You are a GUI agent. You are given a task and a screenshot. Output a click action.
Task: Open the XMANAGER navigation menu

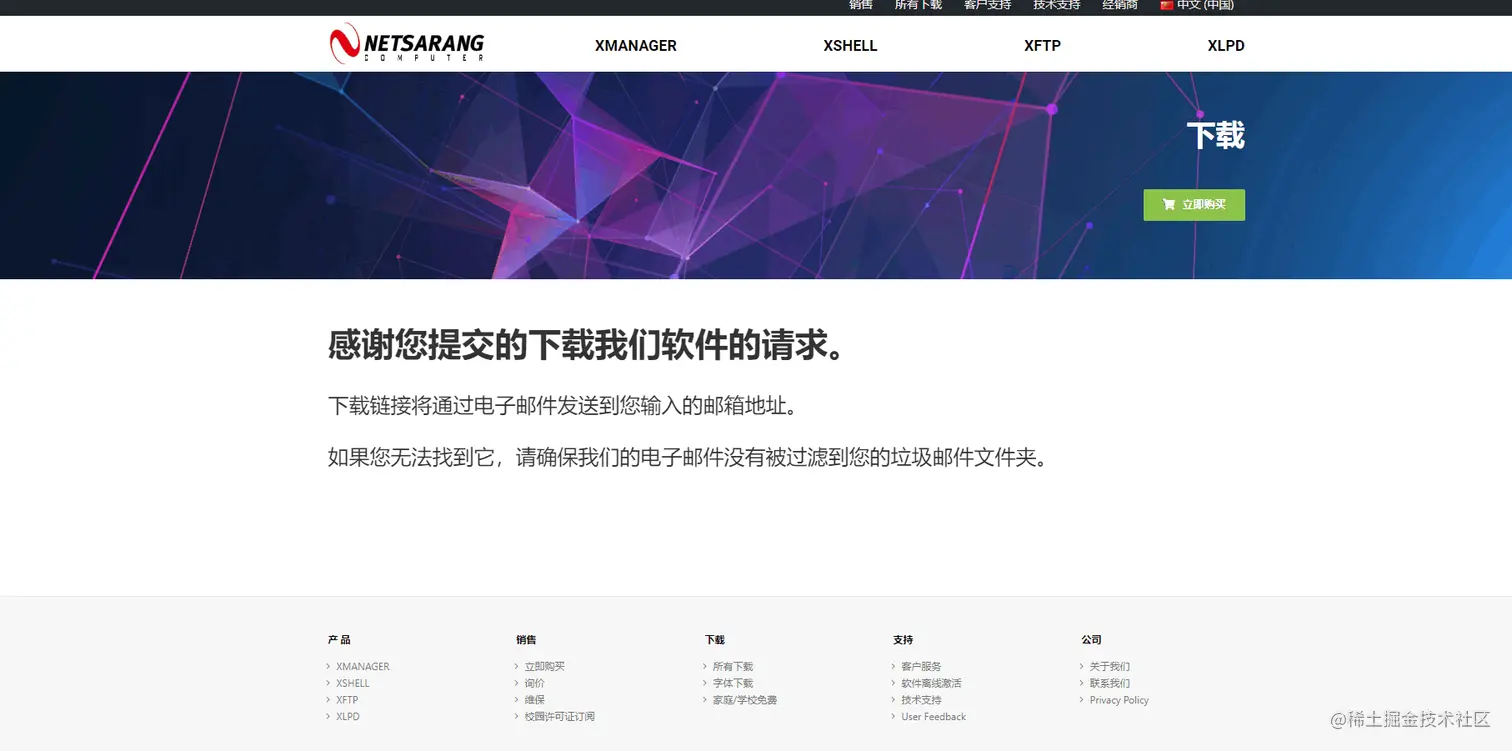pos(635,45)
